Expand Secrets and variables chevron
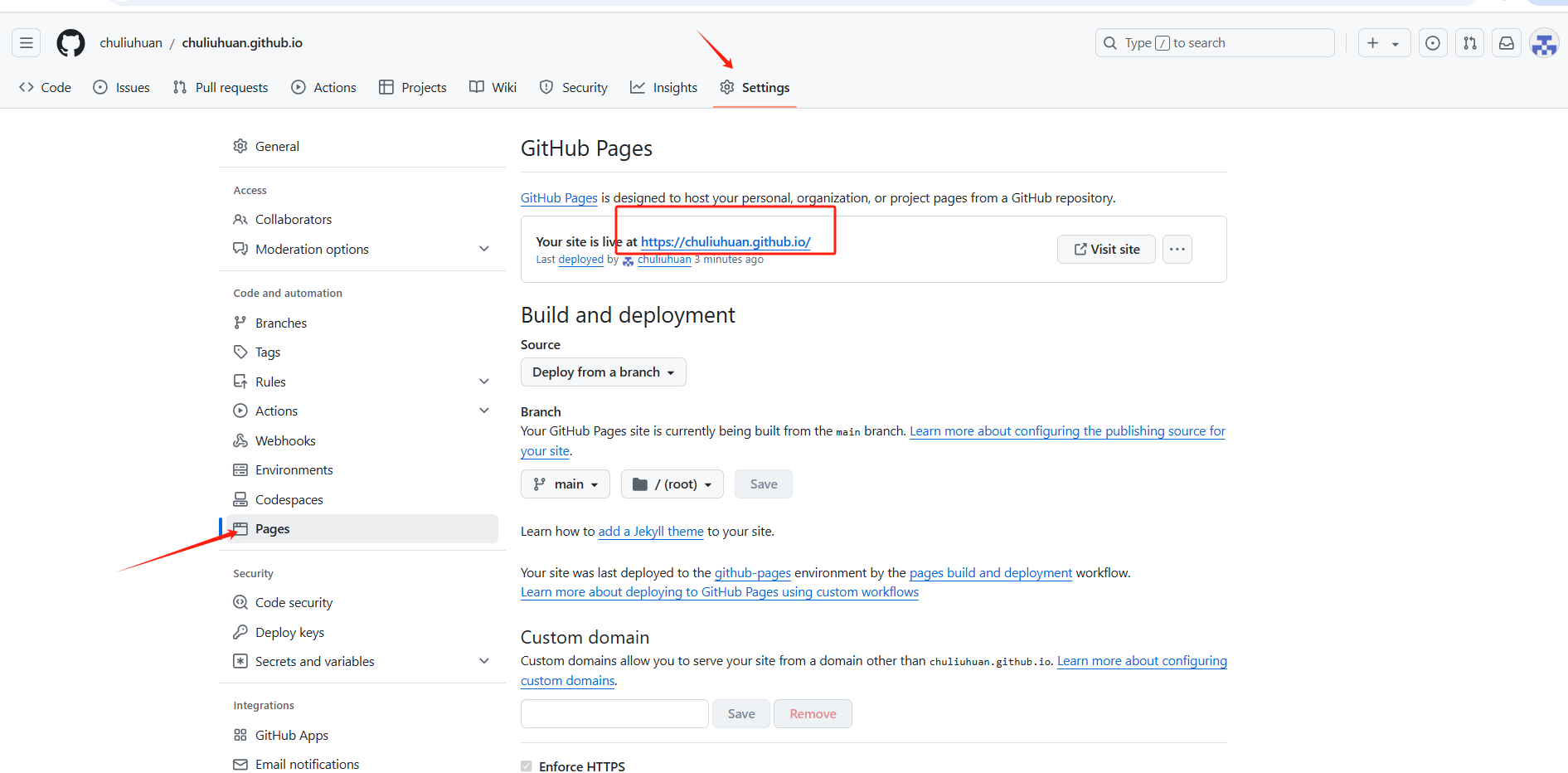This screenshot has height=773, width=1568. (x=484, y=661)
